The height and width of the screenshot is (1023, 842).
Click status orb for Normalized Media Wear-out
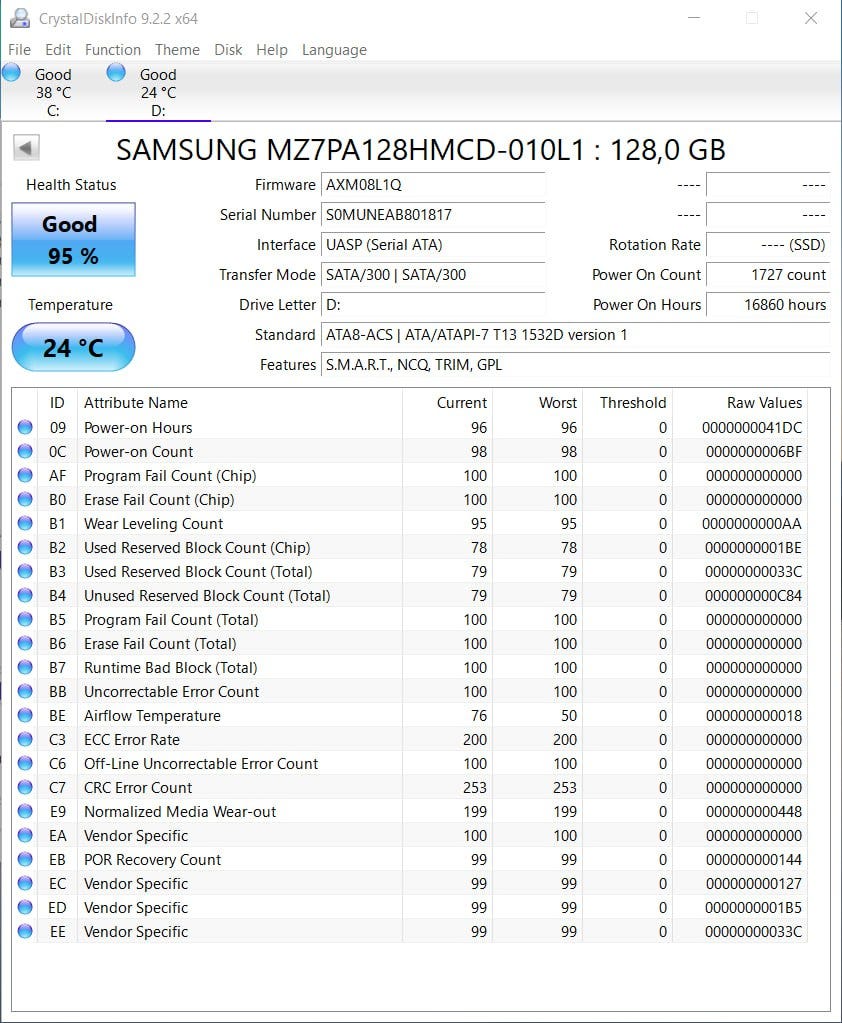(x=25, y=812)
